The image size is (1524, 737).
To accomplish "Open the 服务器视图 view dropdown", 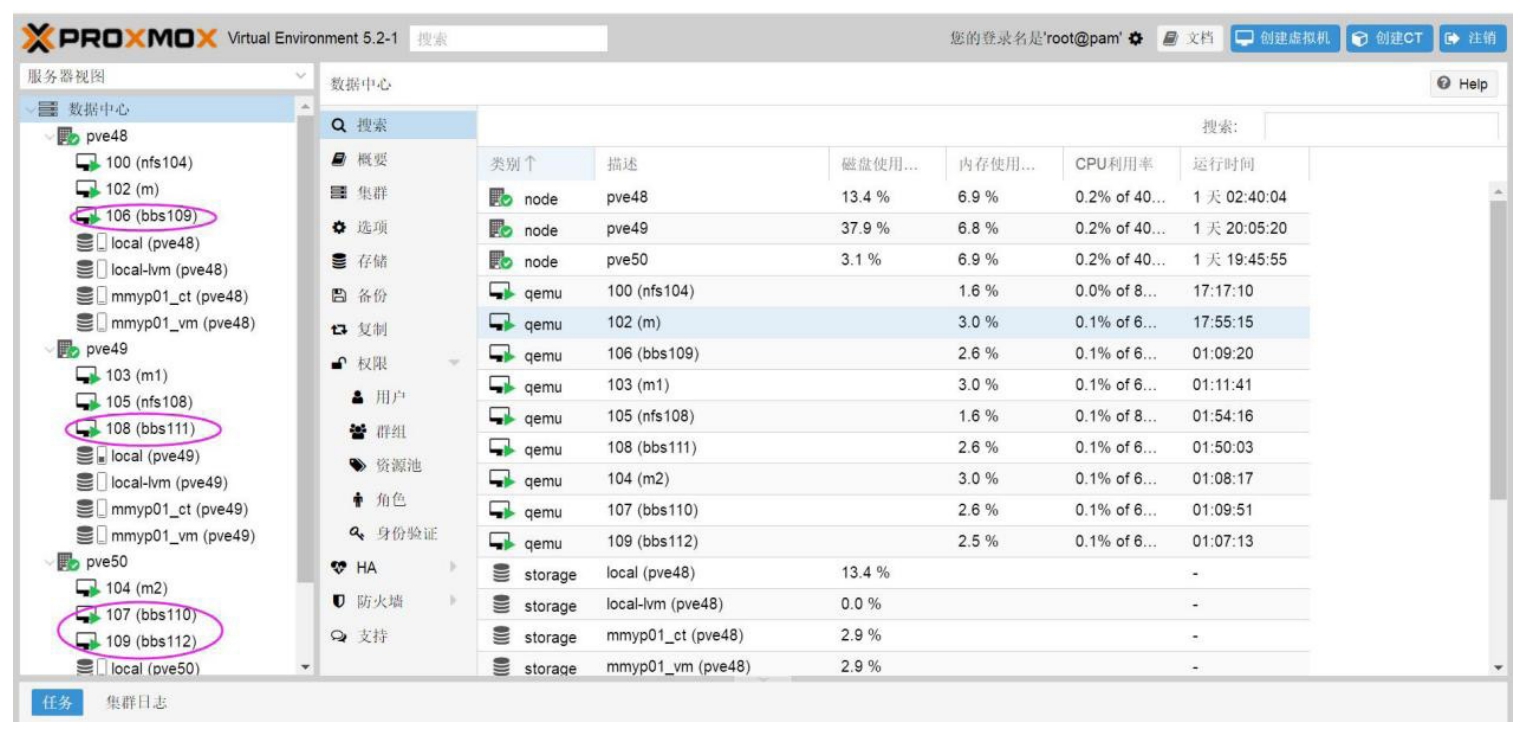I will (x=300, y=77).
